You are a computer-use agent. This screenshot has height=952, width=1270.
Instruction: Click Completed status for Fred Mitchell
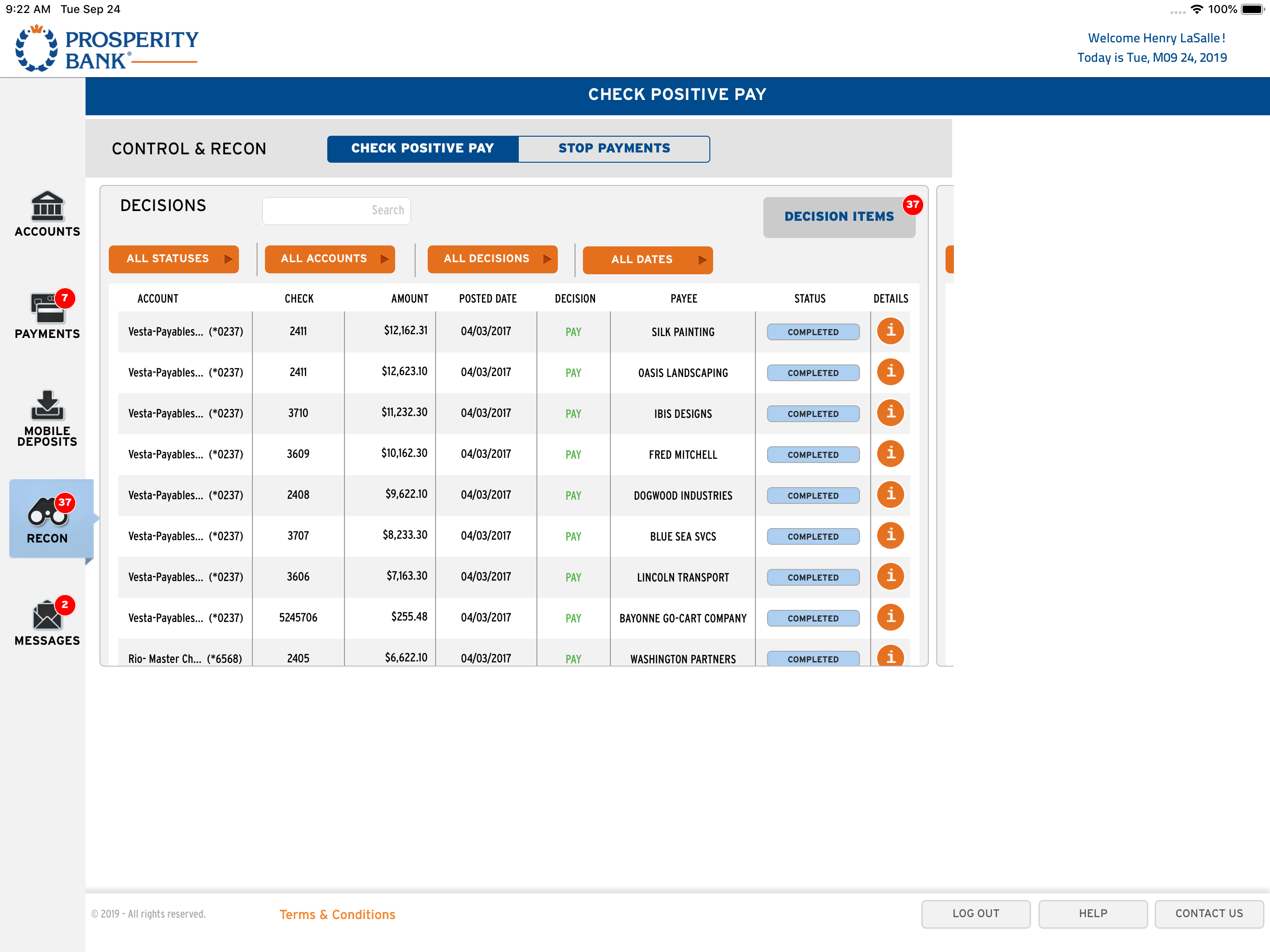tap(813, 454)
